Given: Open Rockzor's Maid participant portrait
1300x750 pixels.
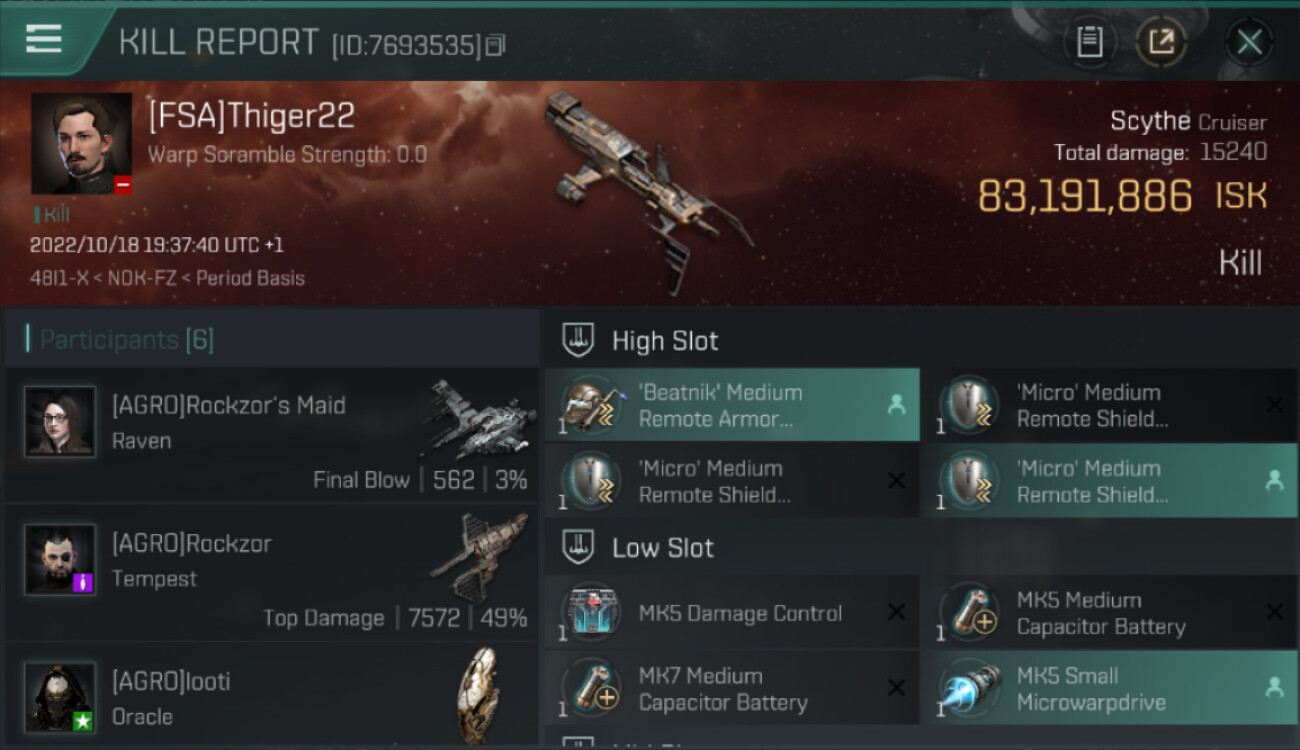Looking at the screenshot, I should tap(60, 422).
